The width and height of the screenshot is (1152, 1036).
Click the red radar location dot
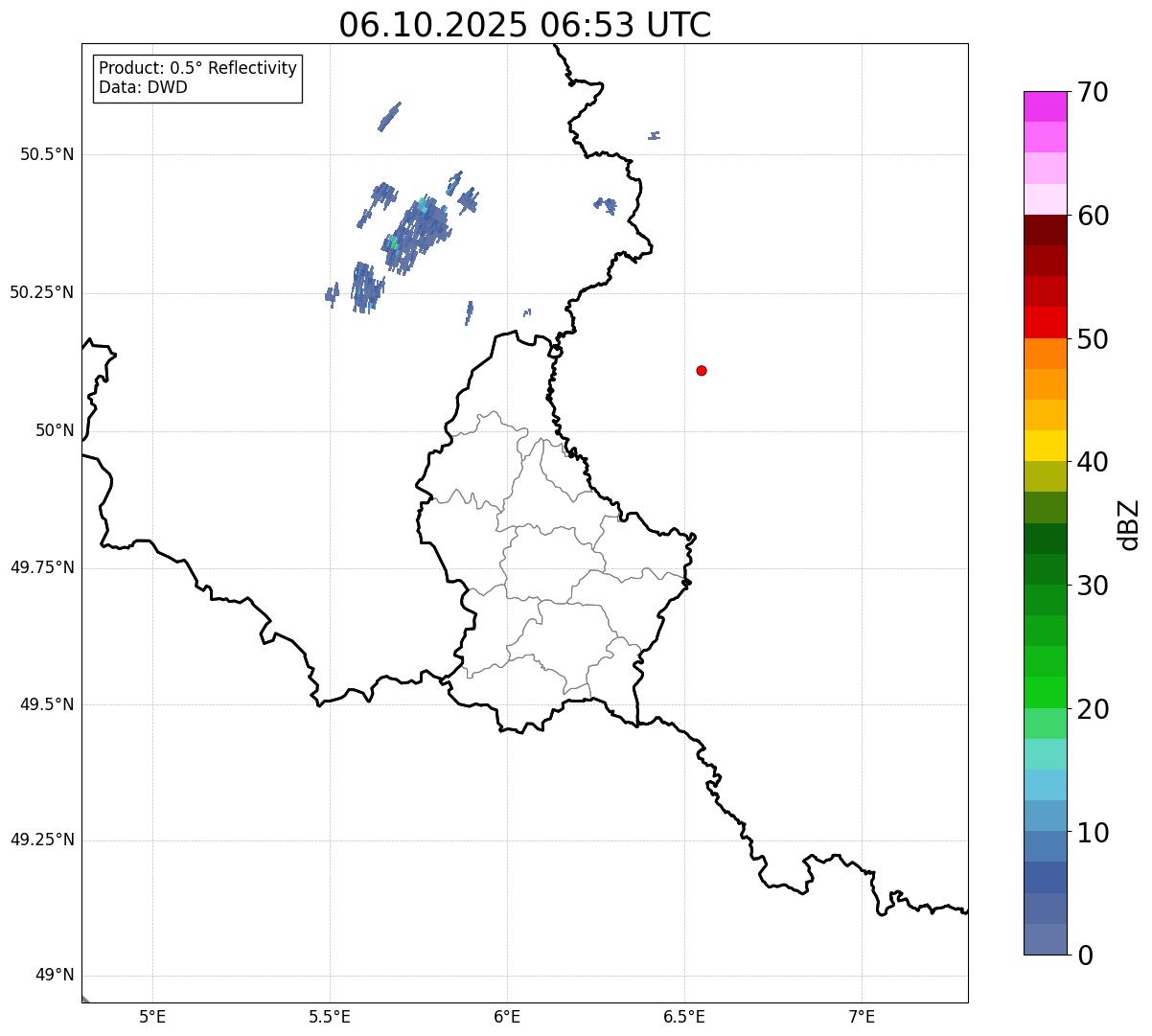click(702, 370)
